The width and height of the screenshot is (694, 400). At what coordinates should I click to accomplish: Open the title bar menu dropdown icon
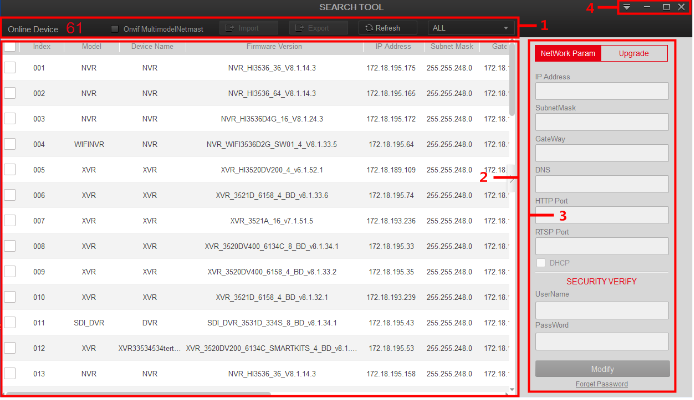tap(626, 7)
